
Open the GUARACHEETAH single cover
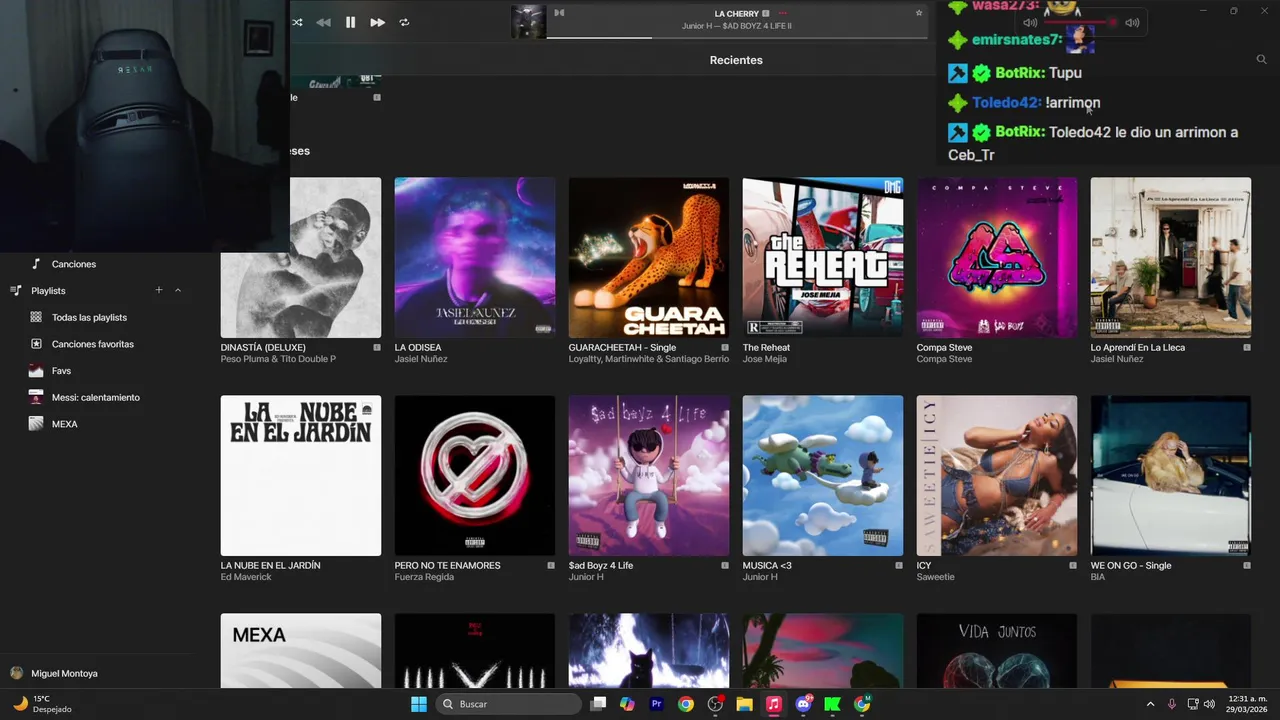(x=649, y=258)
